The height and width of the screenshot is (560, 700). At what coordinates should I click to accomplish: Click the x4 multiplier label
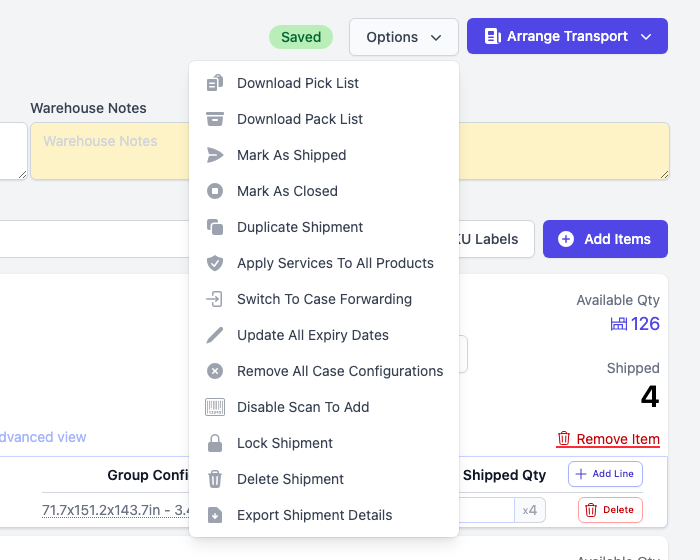coord(530,510)
